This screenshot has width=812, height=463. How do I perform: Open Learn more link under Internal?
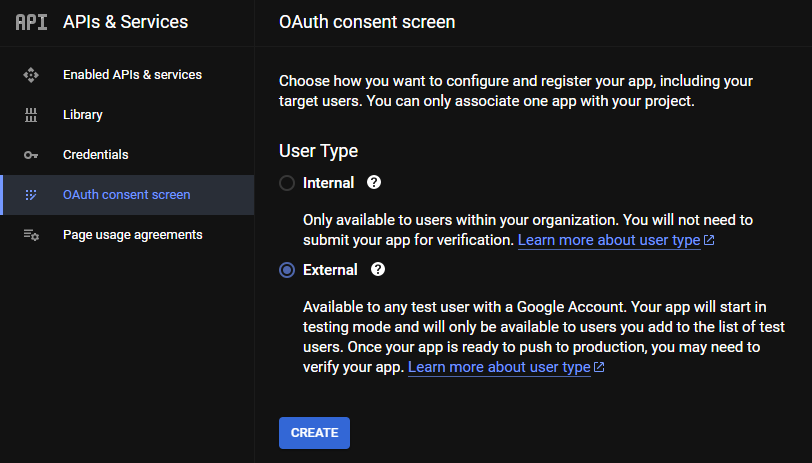609,240
